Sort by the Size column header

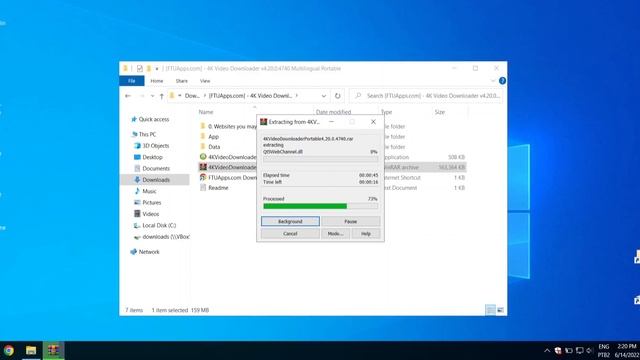click(x=440, y=112)
